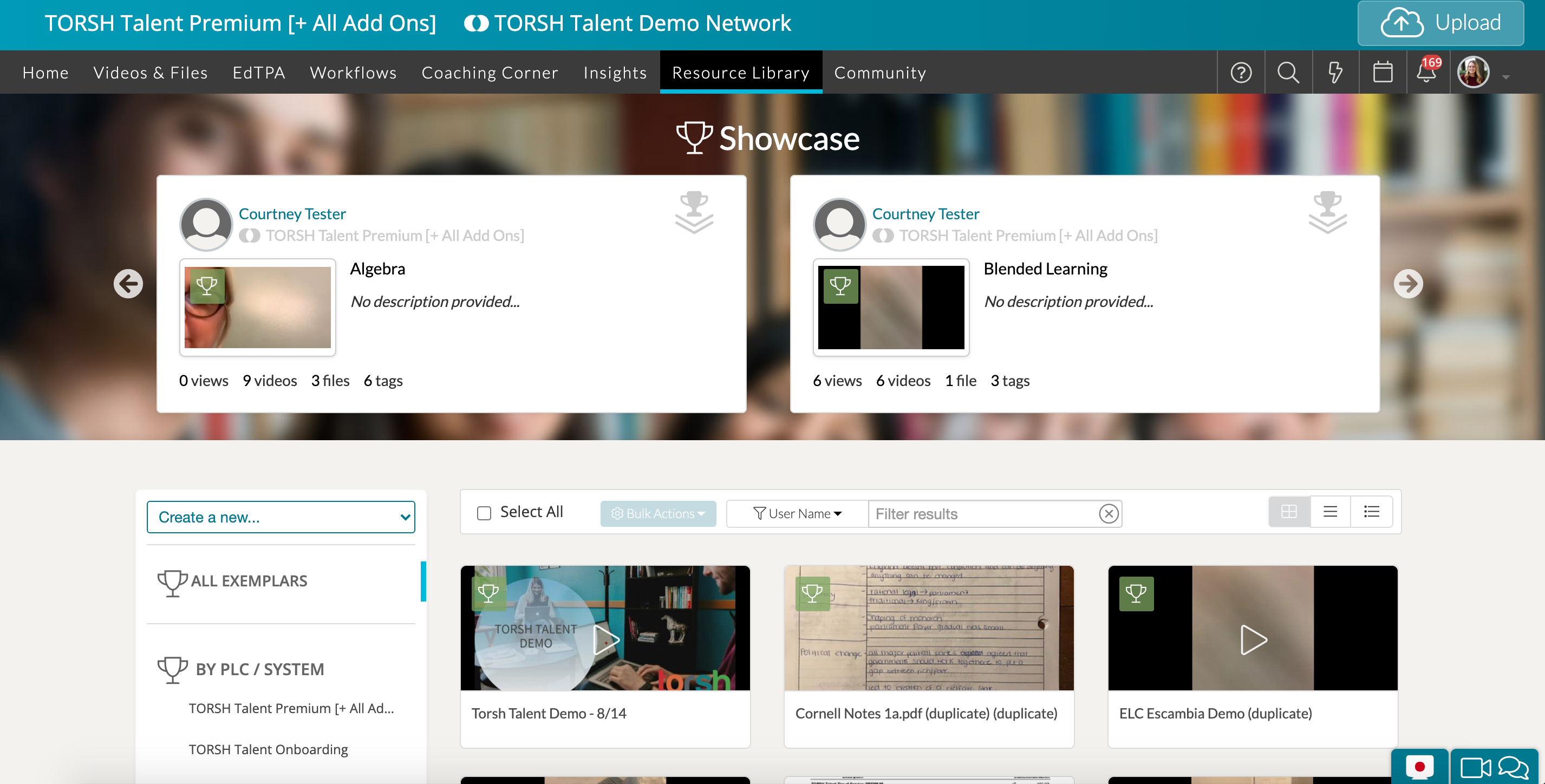
Task: Open Cornell Notes 1a.pdf thumbnail
Action: click(x=928, y=628)
